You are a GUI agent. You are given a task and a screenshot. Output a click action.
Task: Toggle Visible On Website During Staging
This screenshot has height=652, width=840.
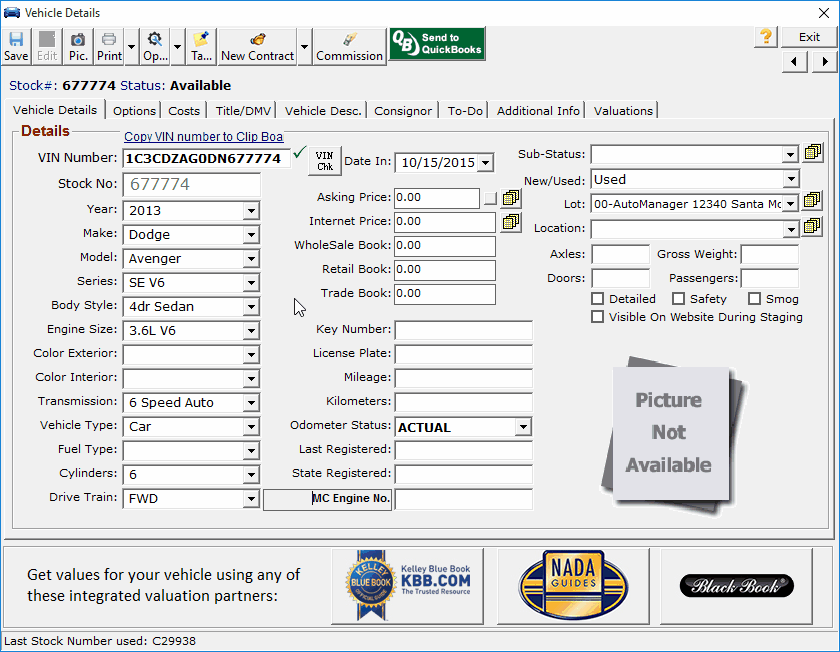598,317
